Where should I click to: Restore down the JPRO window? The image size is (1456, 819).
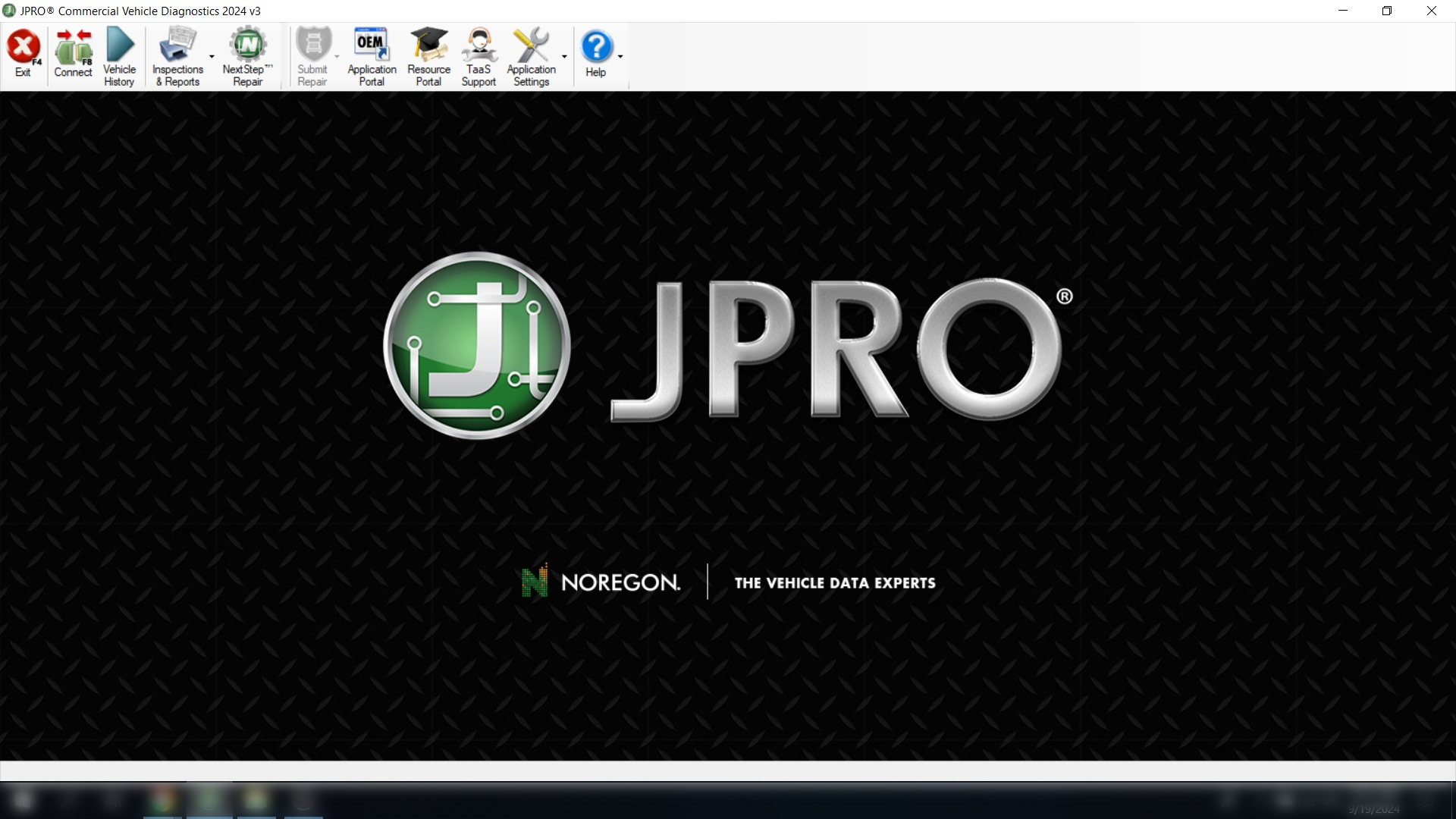click(x=1387, y=11)
